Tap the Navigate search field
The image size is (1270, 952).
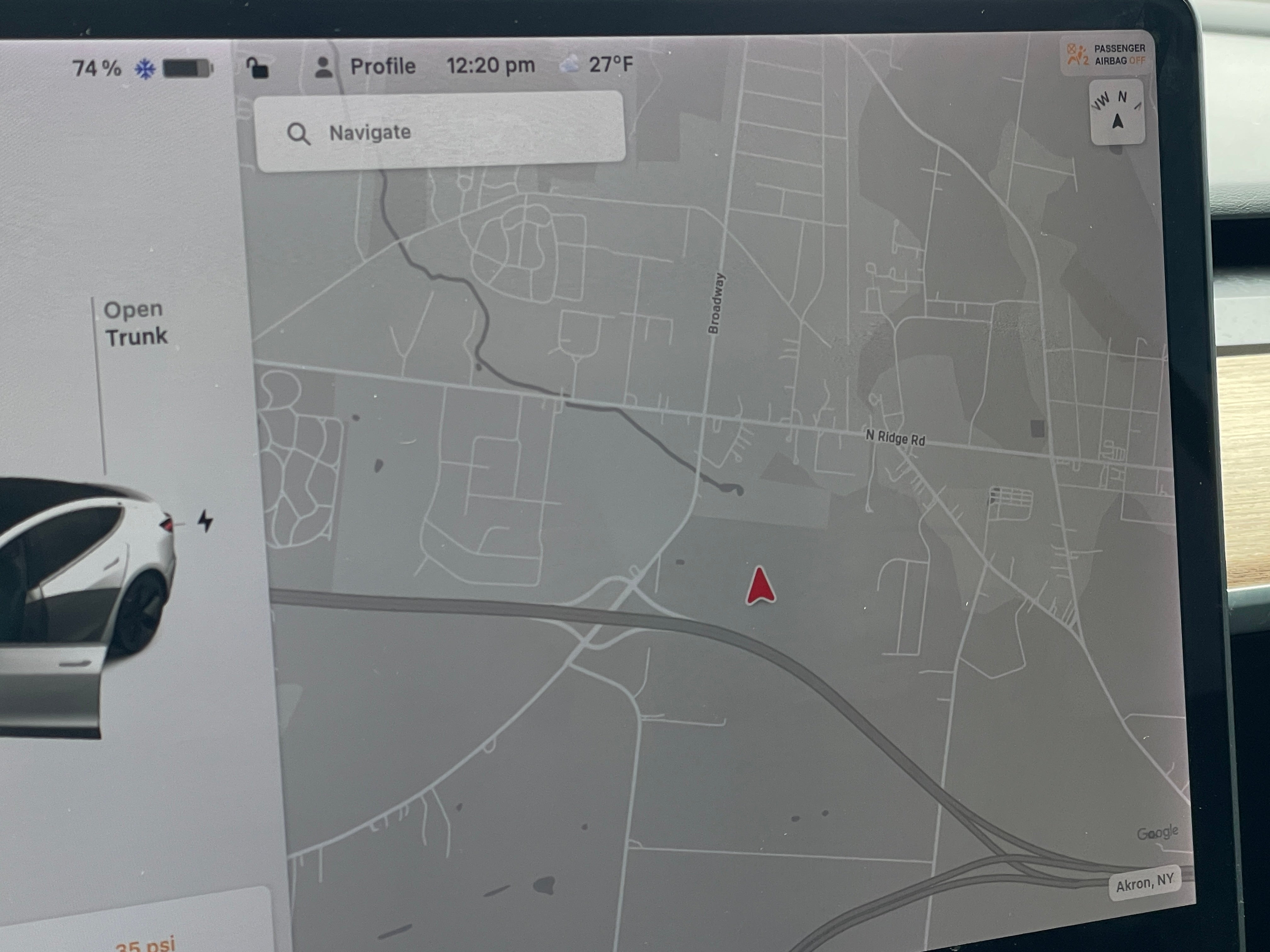pos(439,132)
